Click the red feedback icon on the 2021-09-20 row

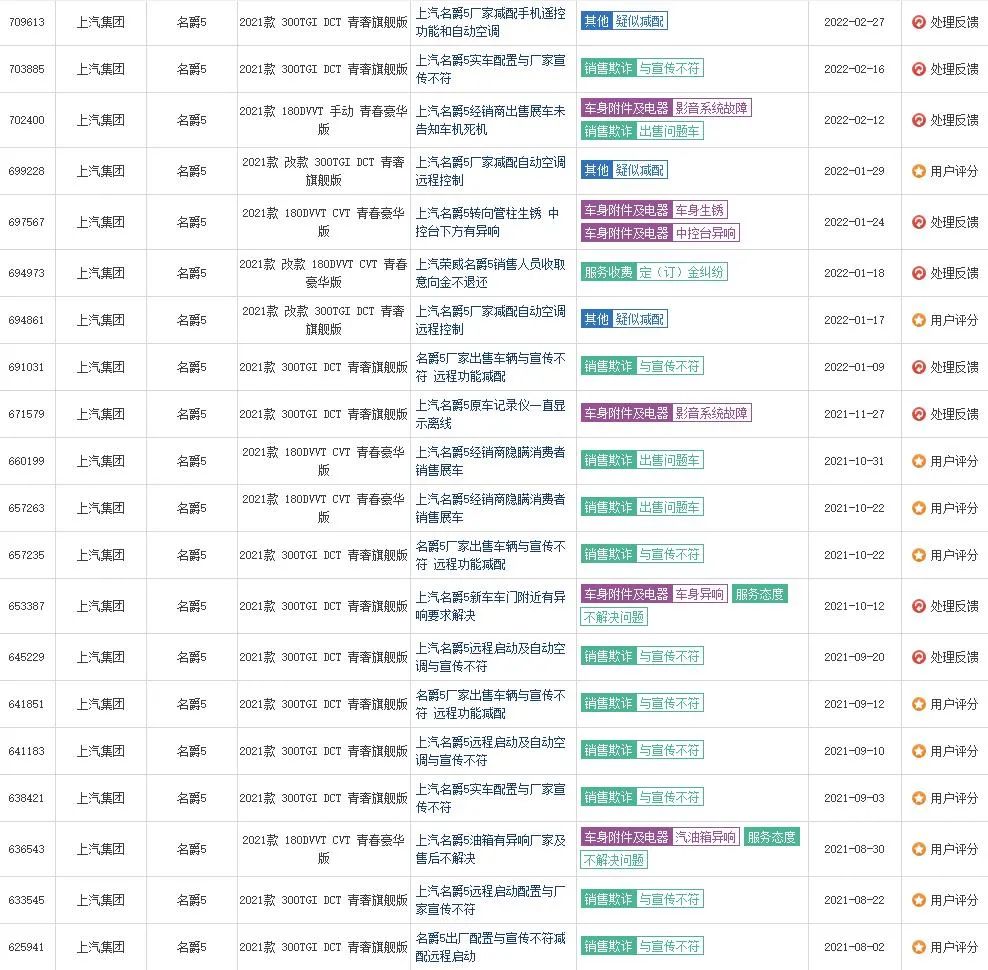tap(917, 656)
